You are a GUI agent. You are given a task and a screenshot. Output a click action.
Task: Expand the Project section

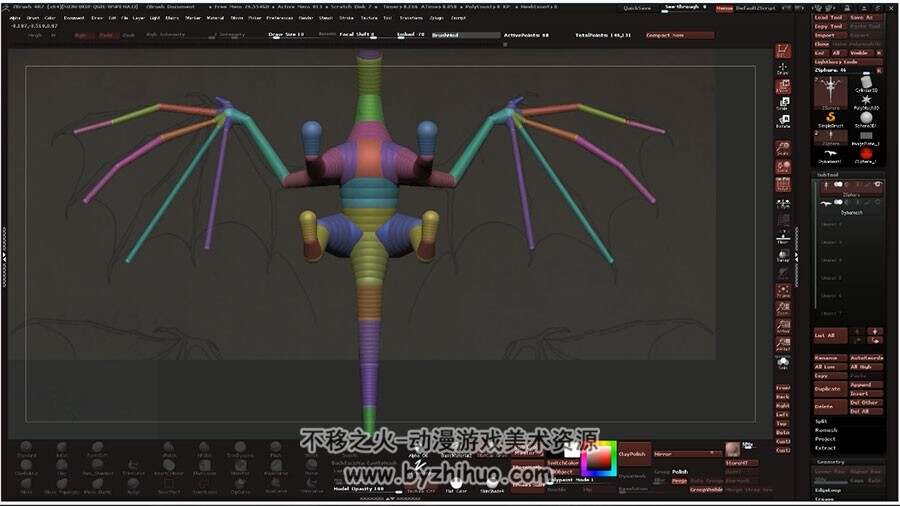click(x=826, y=439)
